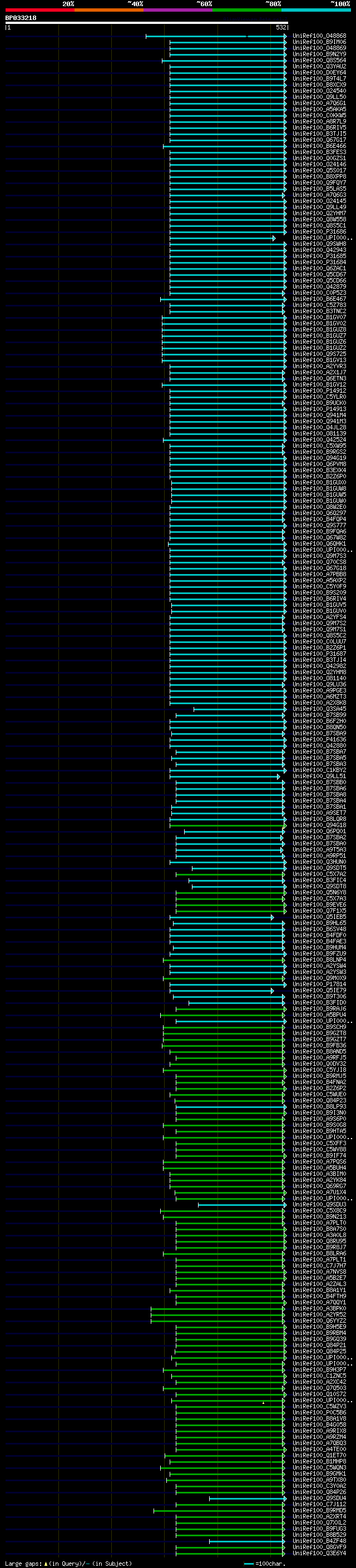Open hit UniRef100_B9N2Y9
The height and width of the screenshot is (1568, 356).
[319, 54]
